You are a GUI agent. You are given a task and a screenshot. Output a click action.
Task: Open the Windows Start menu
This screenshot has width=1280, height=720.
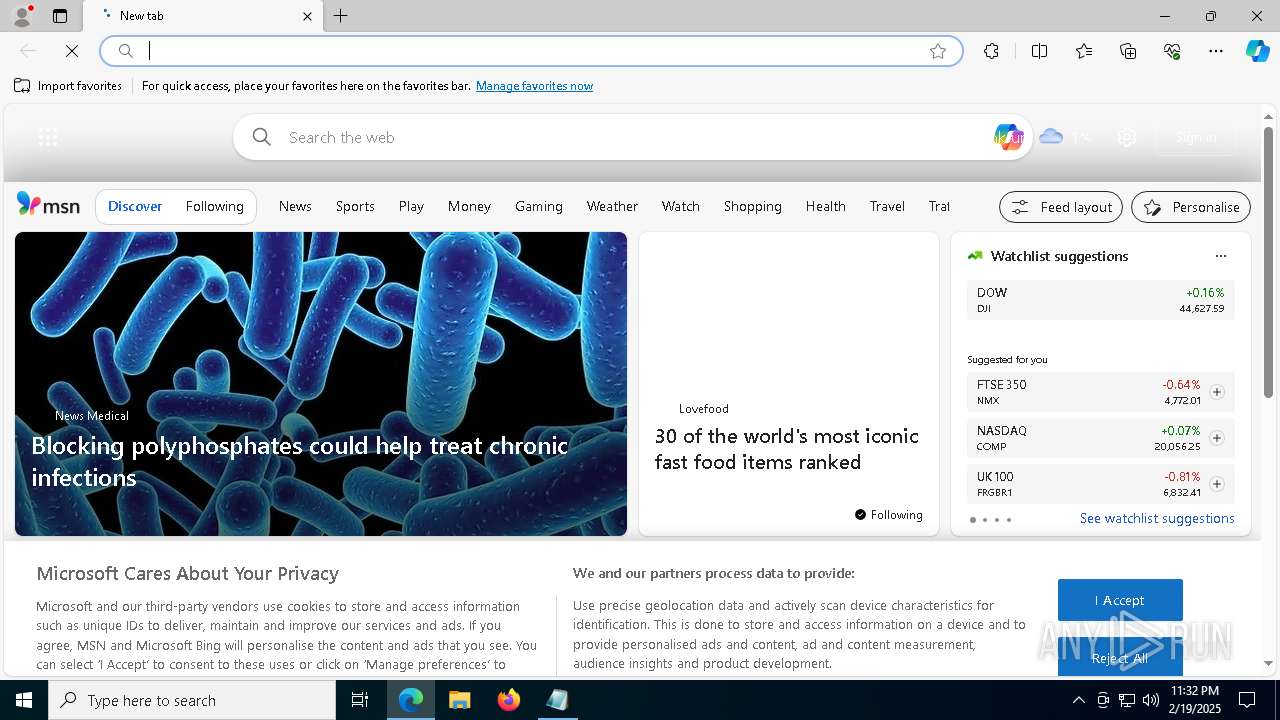point(24,700)
